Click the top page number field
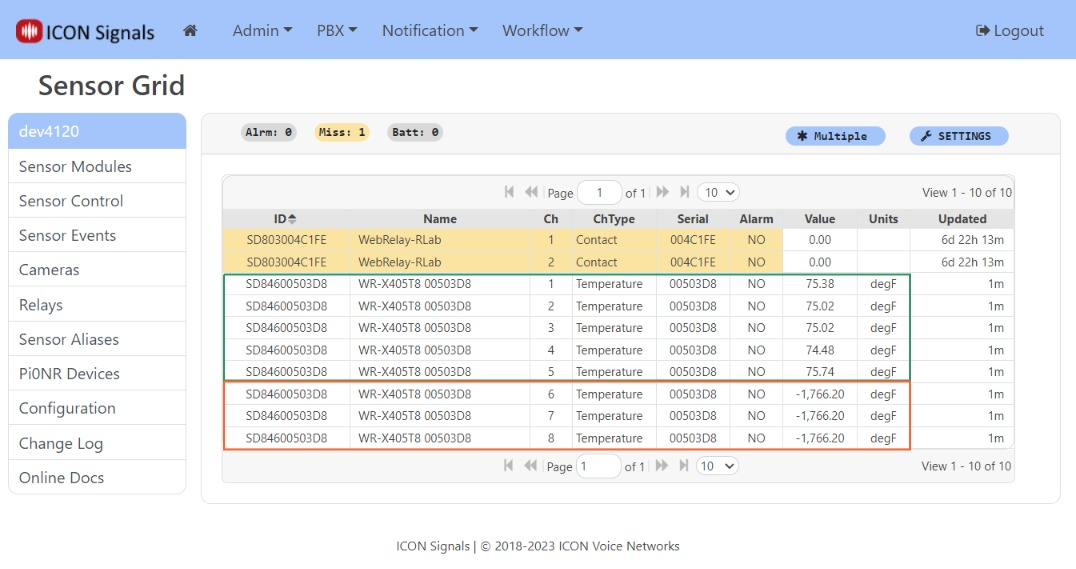This screenshot has width=1076, height=569. 599,192
